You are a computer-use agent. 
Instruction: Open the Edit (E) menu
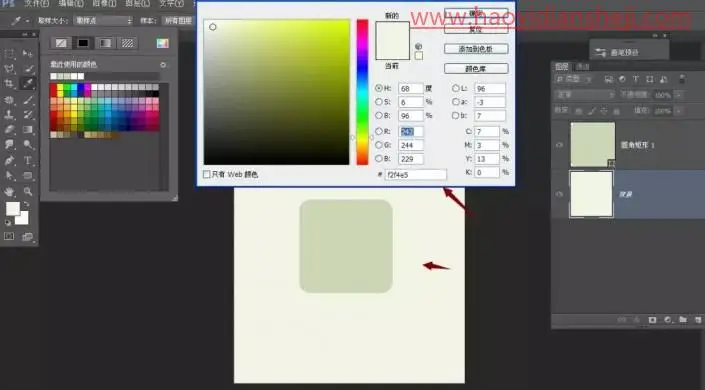click(71, 4)
